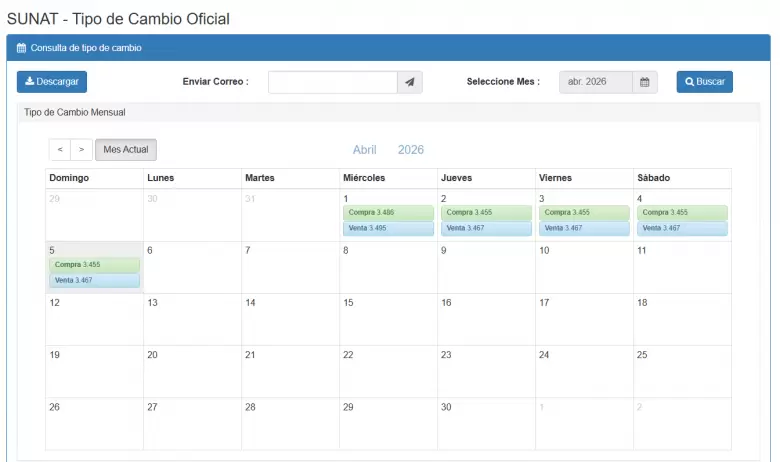Click the Mes Actual button

point(126,150)
